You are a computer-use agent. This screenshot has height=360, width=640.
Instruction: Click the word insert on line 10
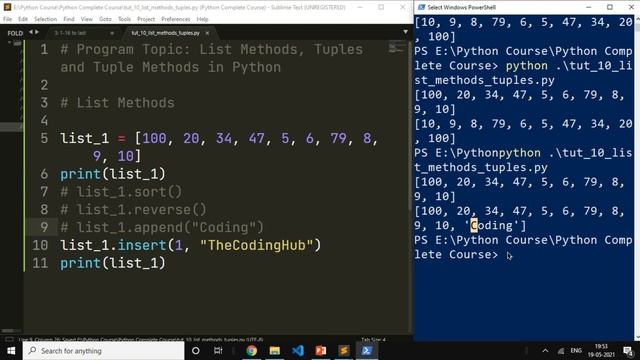142,245
